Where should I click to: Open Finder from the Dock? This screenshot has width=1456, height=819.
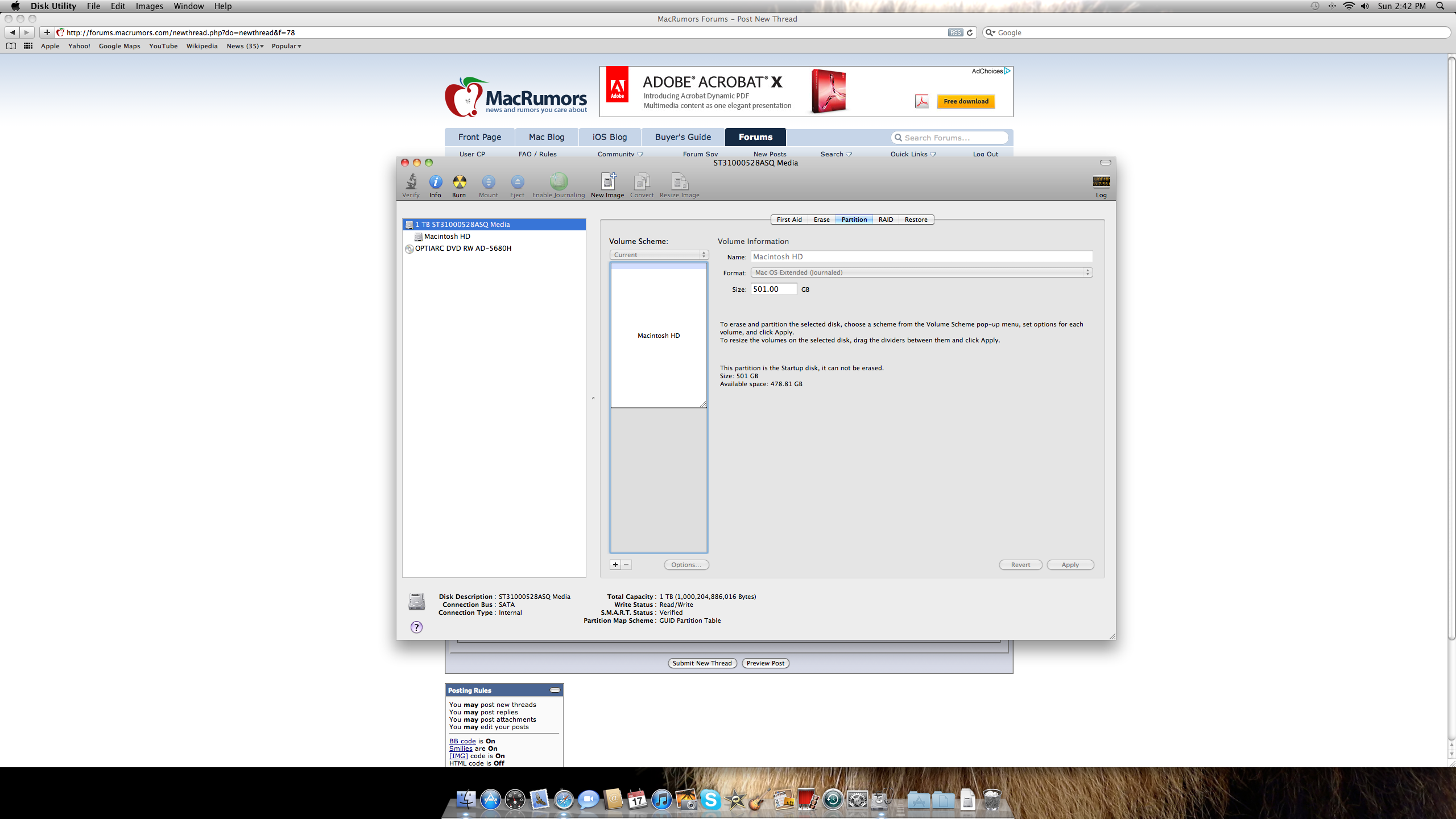click(x=466, y=800)
